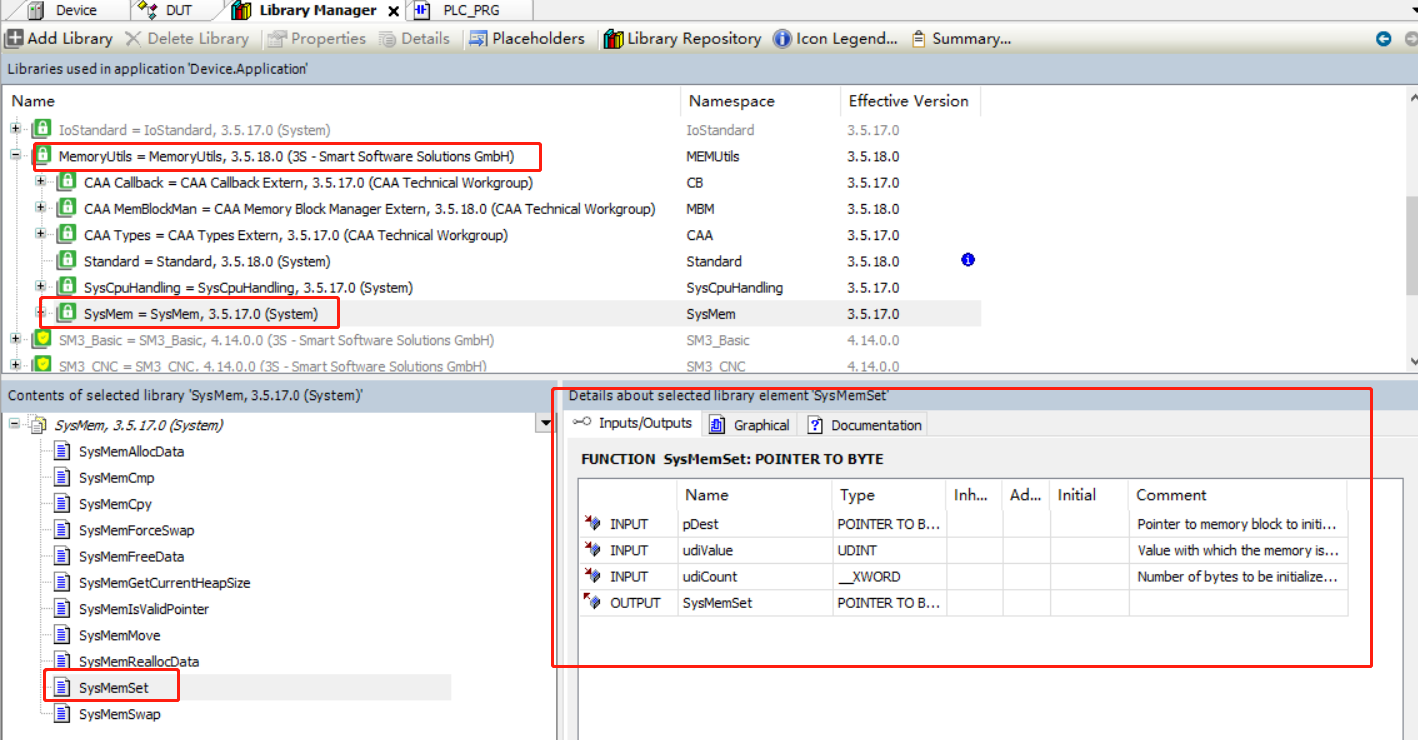Click the MemoryUtils library lock icon
1418x740 pixels.
(42, 156)
